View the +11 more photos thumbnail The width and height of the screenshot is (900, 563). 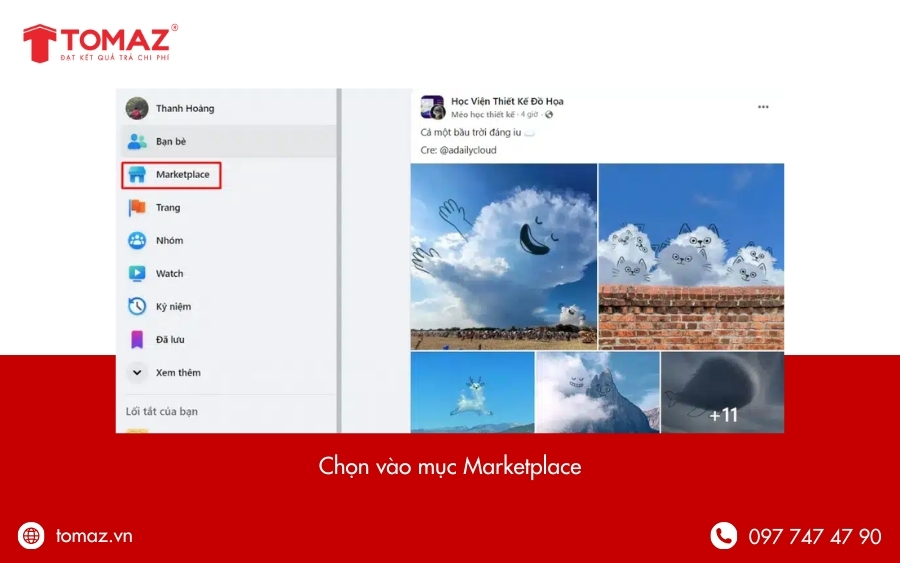tap(722, 393)
